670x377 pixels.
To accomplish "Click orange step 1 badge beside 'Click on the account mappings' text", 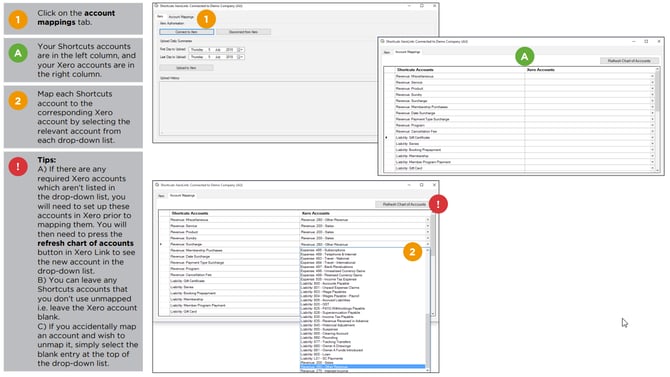I will click(18, 20).
